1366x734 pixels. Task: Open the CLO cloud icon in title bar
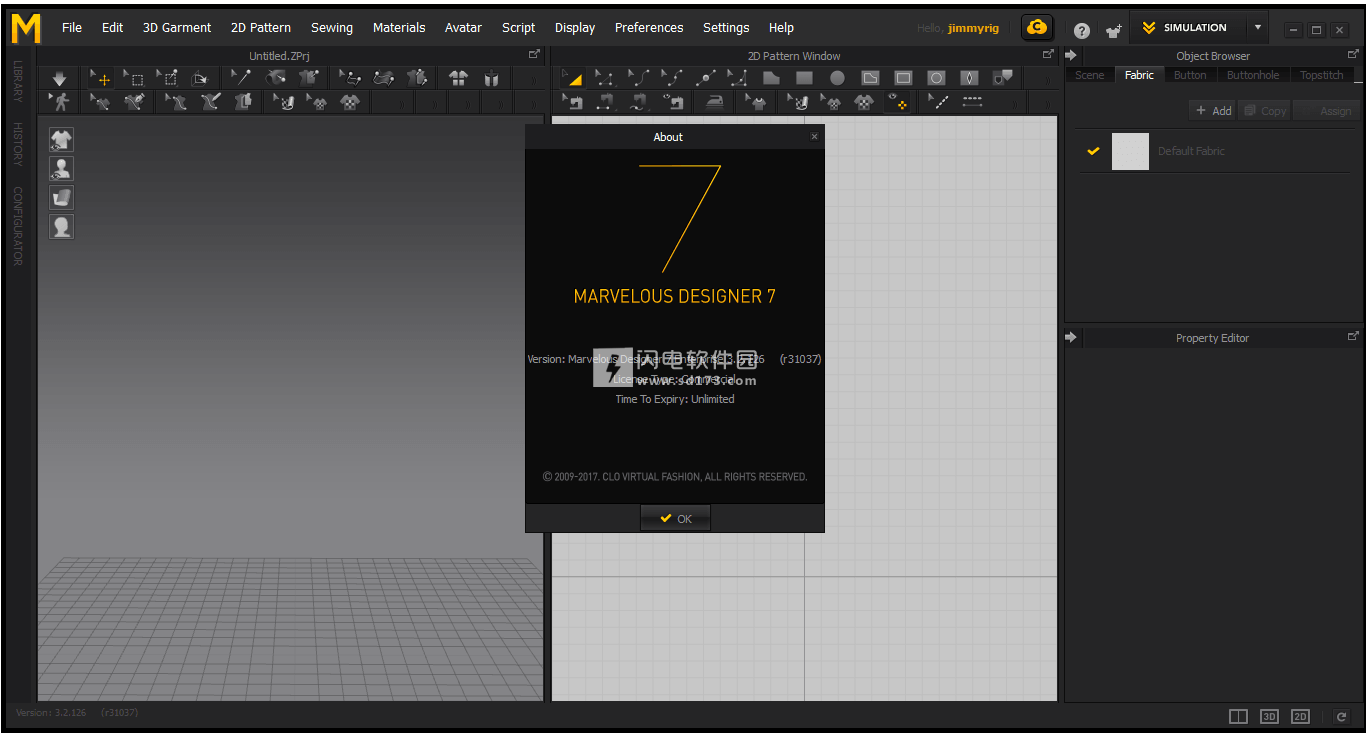click(x=1037, y=28)
